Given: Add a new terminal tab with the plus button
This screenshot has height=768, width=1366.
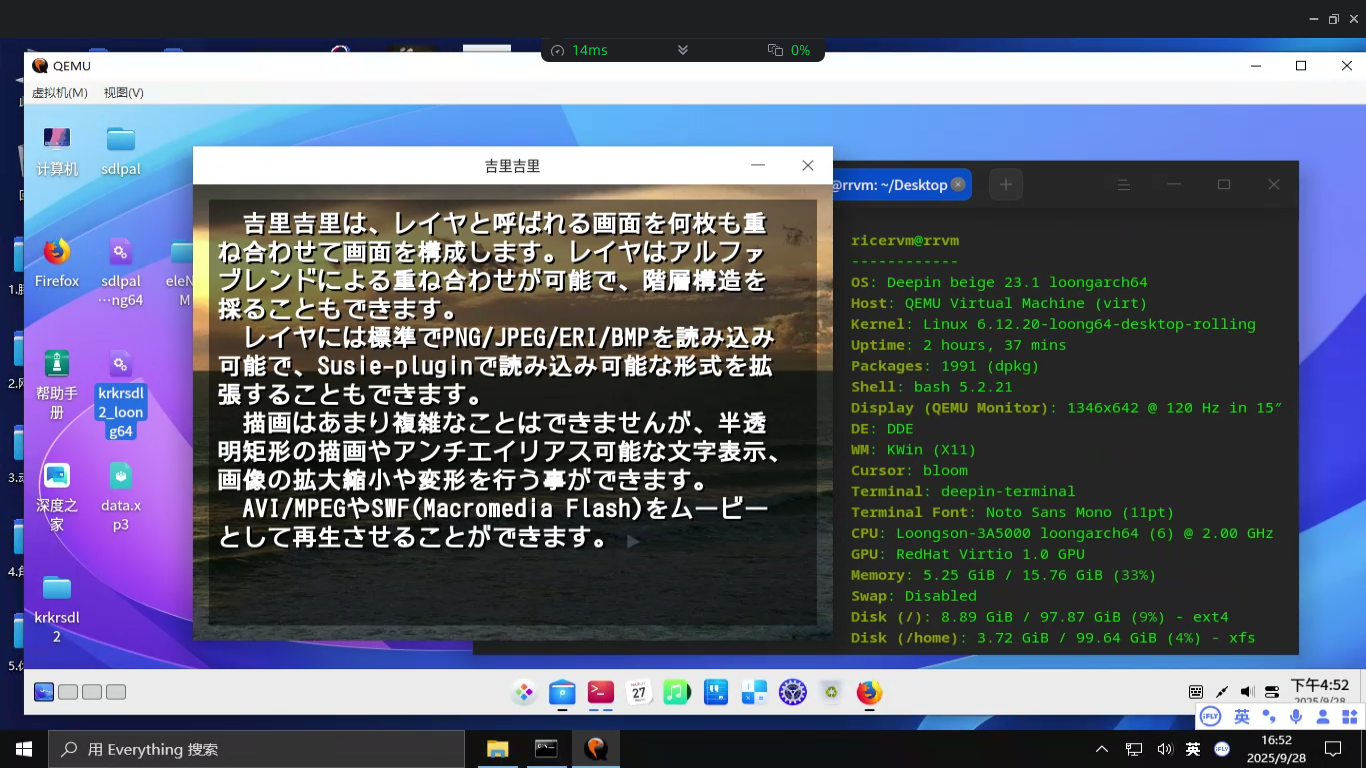Looking at the screenshot, I should [x=1006, y=185].
